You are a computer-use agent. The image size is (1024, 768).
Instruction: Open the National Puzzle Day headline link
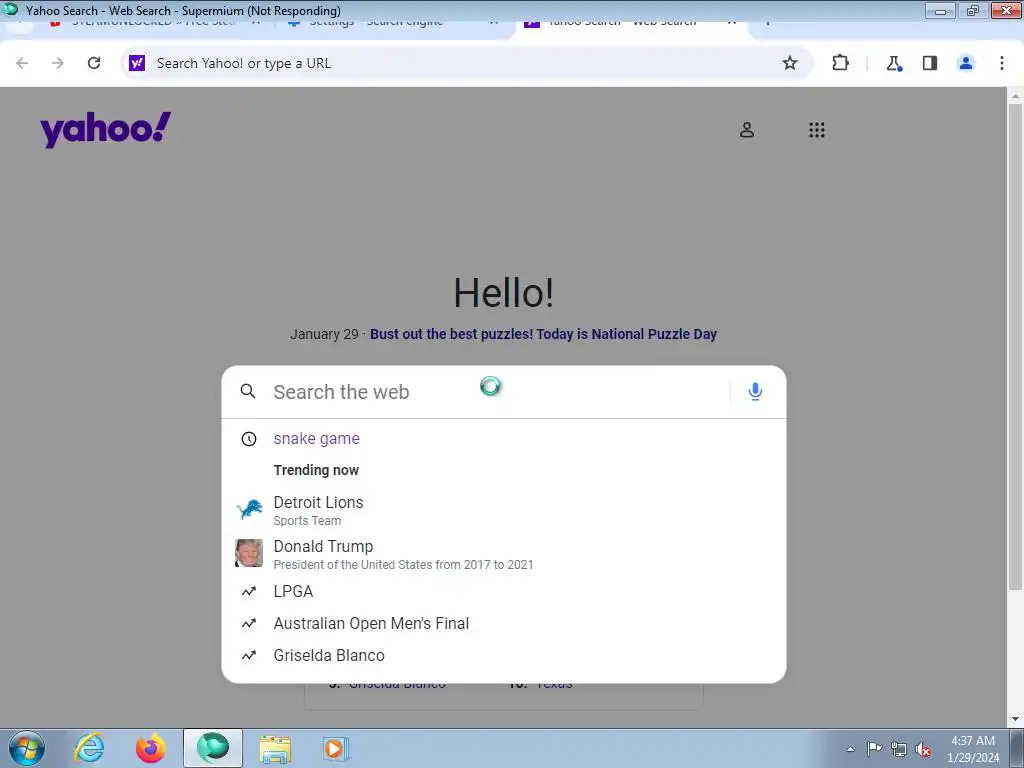543,334
